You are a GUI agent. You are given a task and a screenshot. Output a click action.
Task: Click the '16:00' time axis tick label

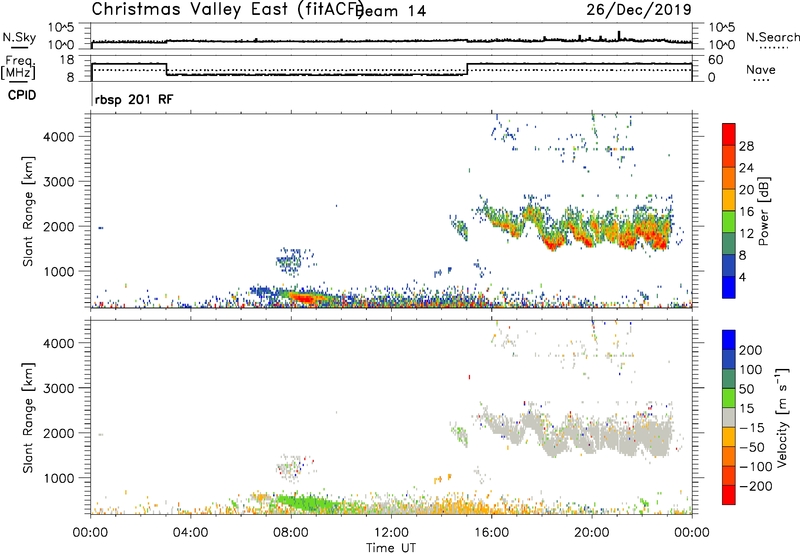click(491, 533)
